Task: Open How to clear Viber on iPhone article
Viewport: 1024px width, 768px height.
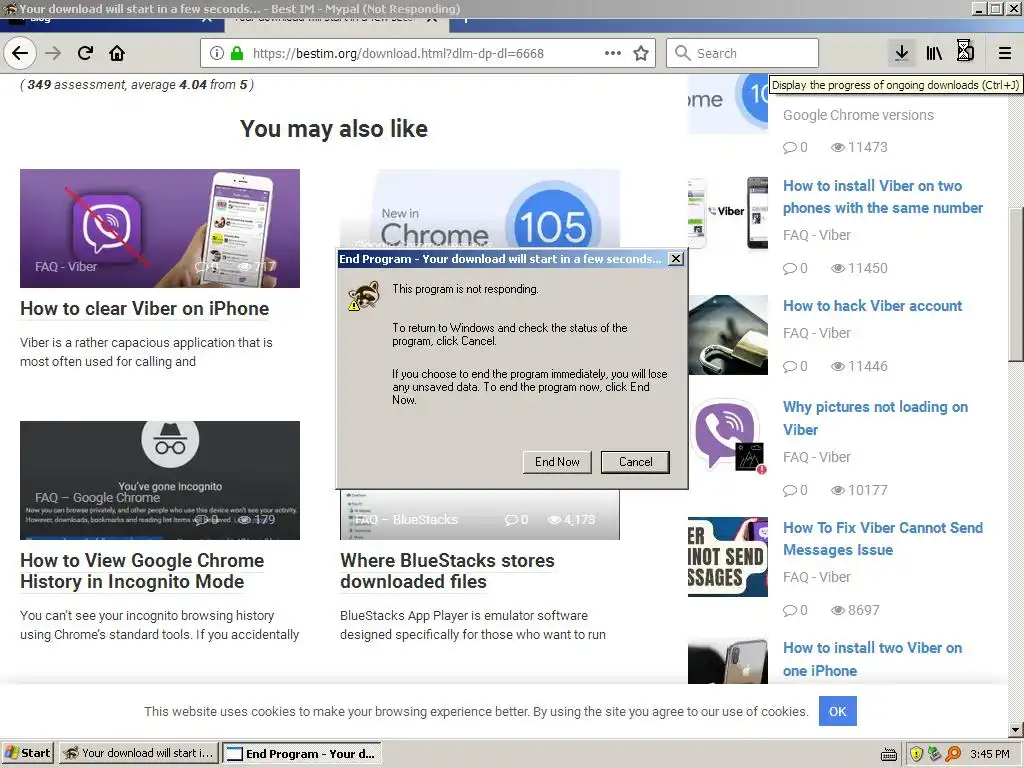Action: (144, 308)
